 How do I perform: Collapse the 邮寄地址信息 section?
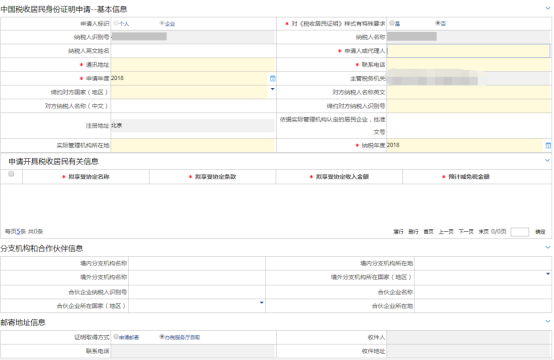pyautogui.click(x=548, y=321)
